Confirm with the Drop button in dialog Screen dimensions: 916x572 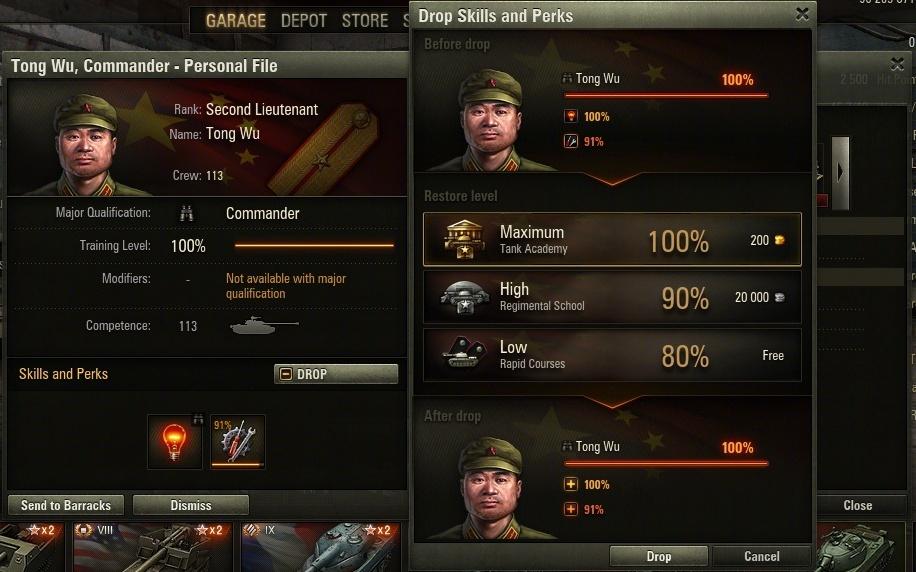point(658,556)
